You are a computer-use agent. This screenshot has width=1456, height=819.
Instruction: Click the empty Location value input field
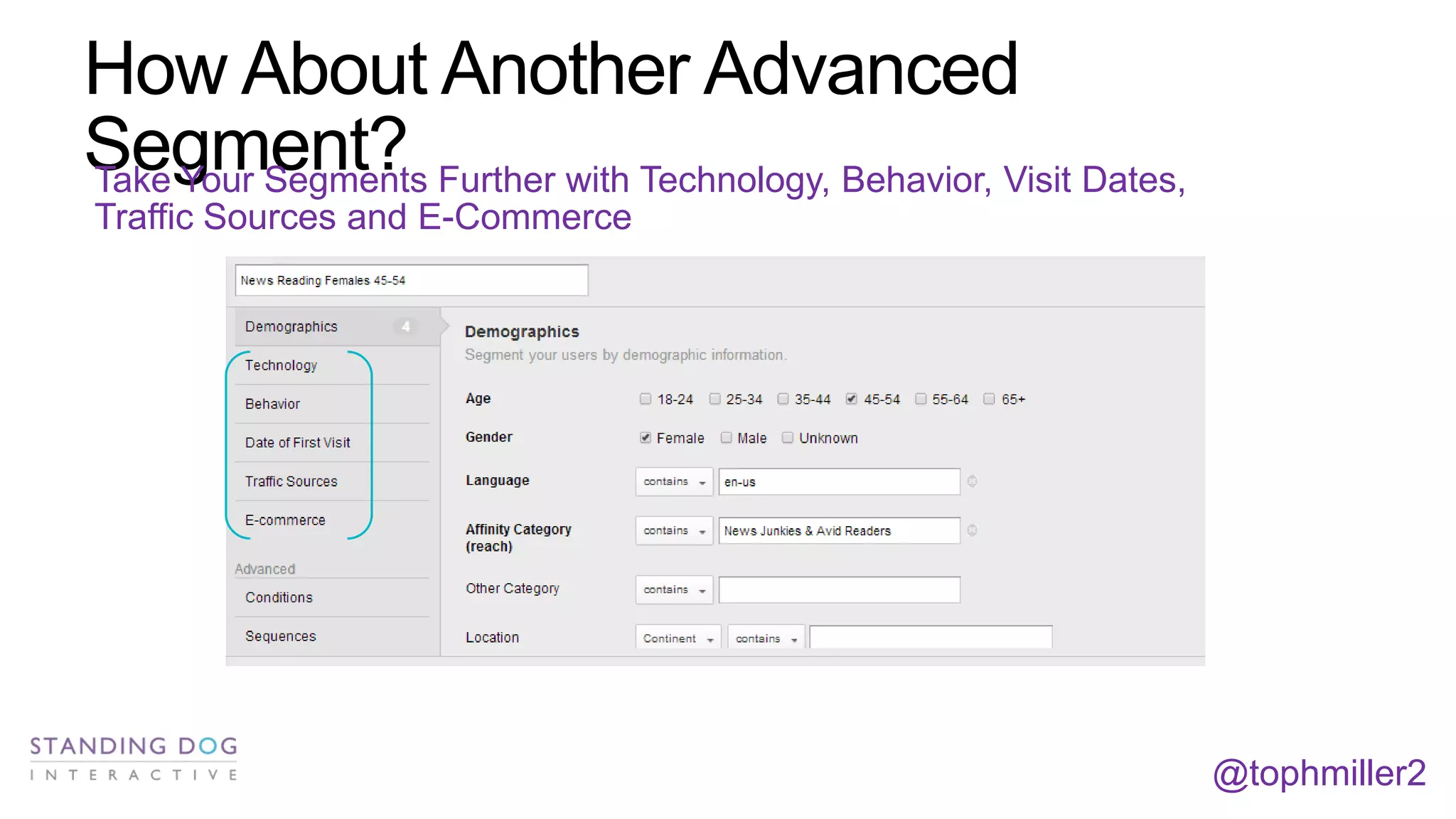[x=931, y=637]
